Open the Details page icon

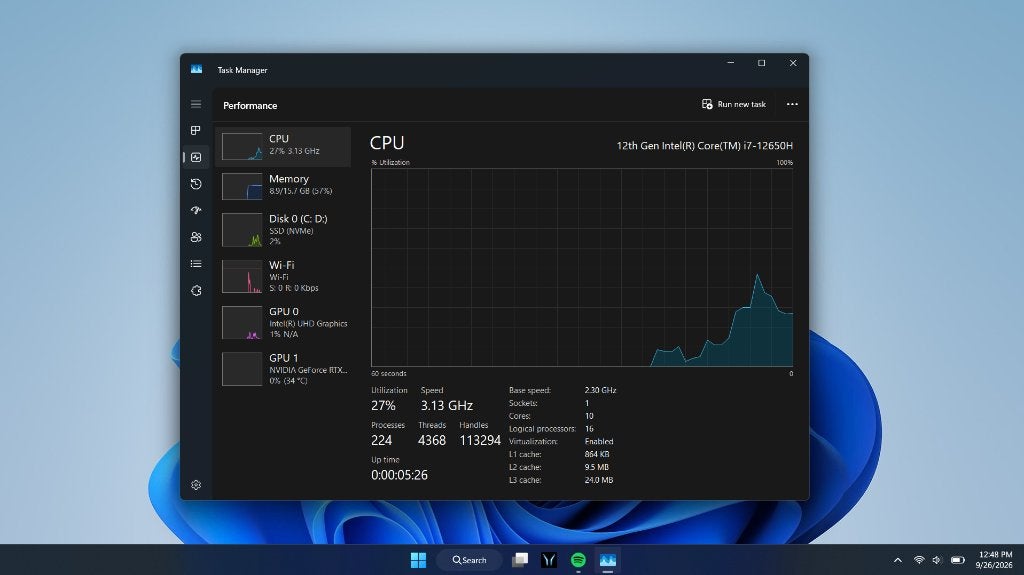click(x=196, y=264)
